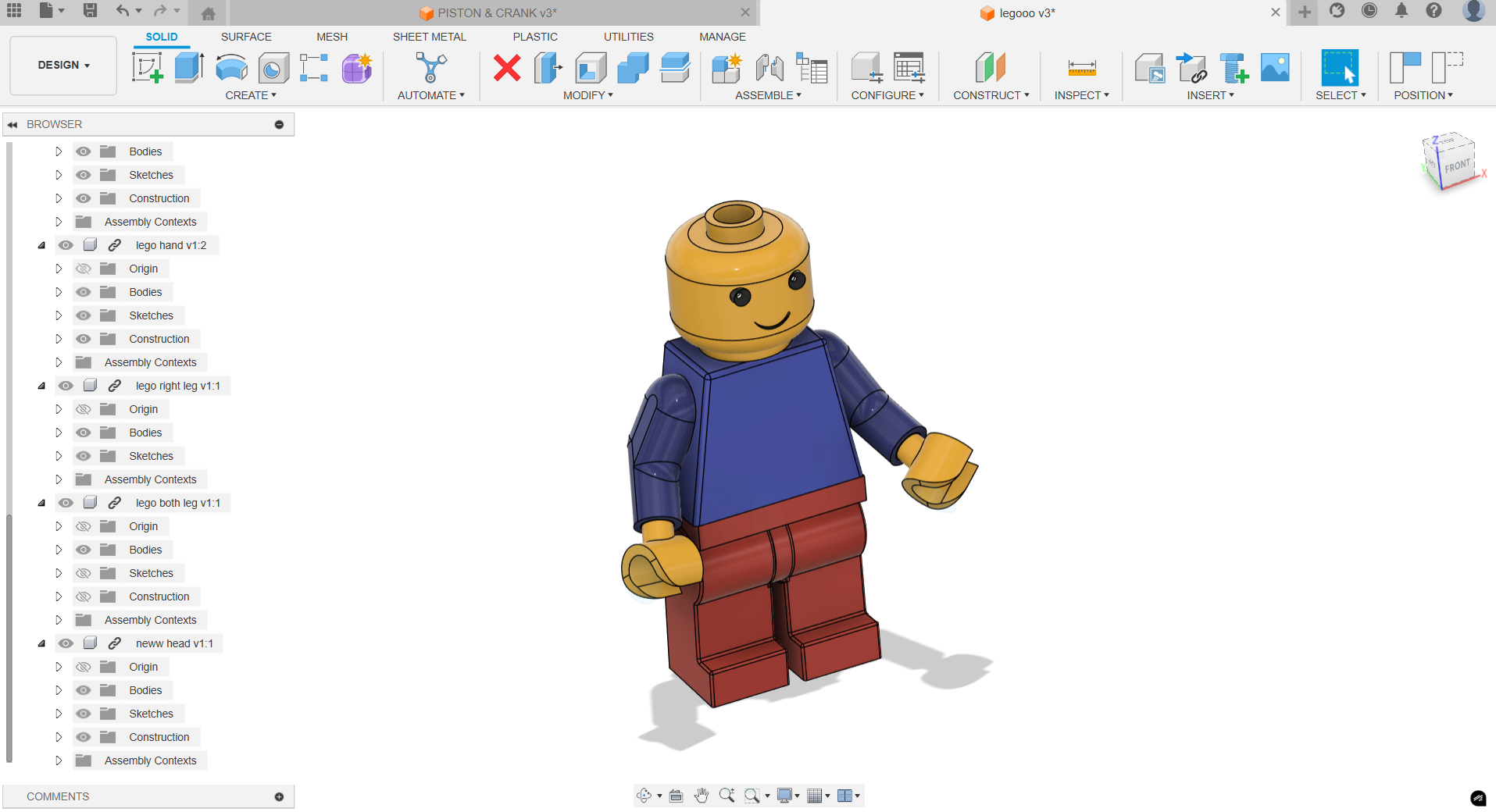Open the MODIFY dropdown menu
1496x812 pixels.
588,95
